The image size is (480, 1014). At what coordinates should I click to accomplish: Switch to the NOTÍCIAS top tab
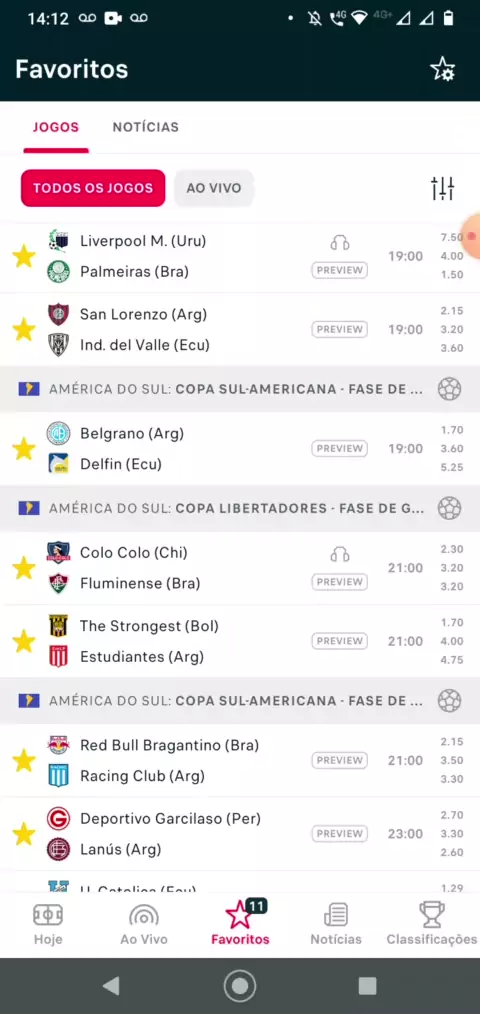click(146, 127)
